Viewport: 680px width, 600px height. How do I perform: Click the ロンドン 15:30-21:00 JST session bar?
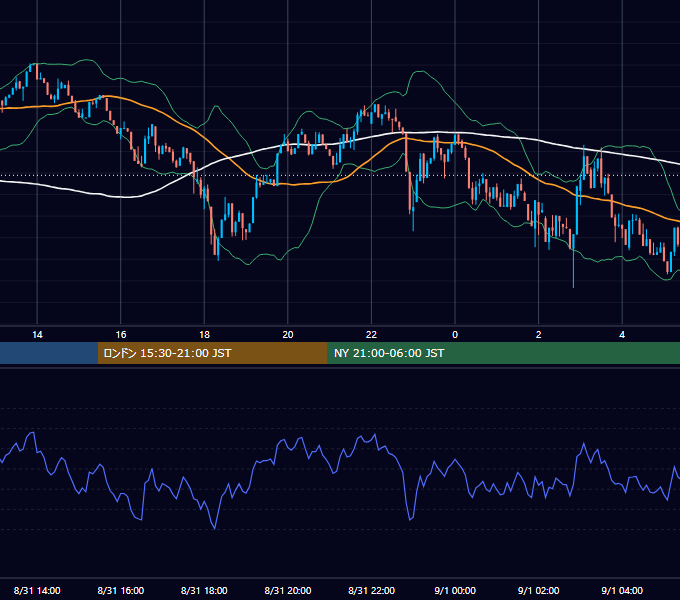212,353
